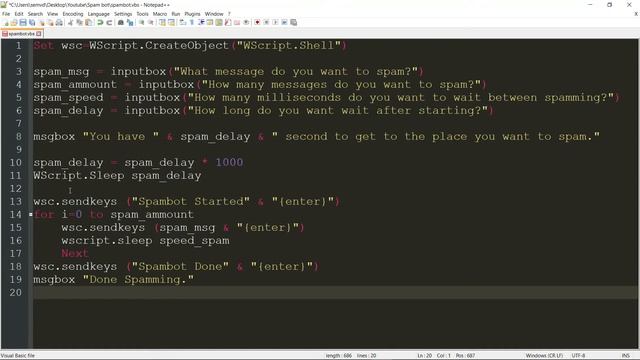Close the document using the toolbar Close icon
Screen dimensions: 640x360
click(41, 22)
